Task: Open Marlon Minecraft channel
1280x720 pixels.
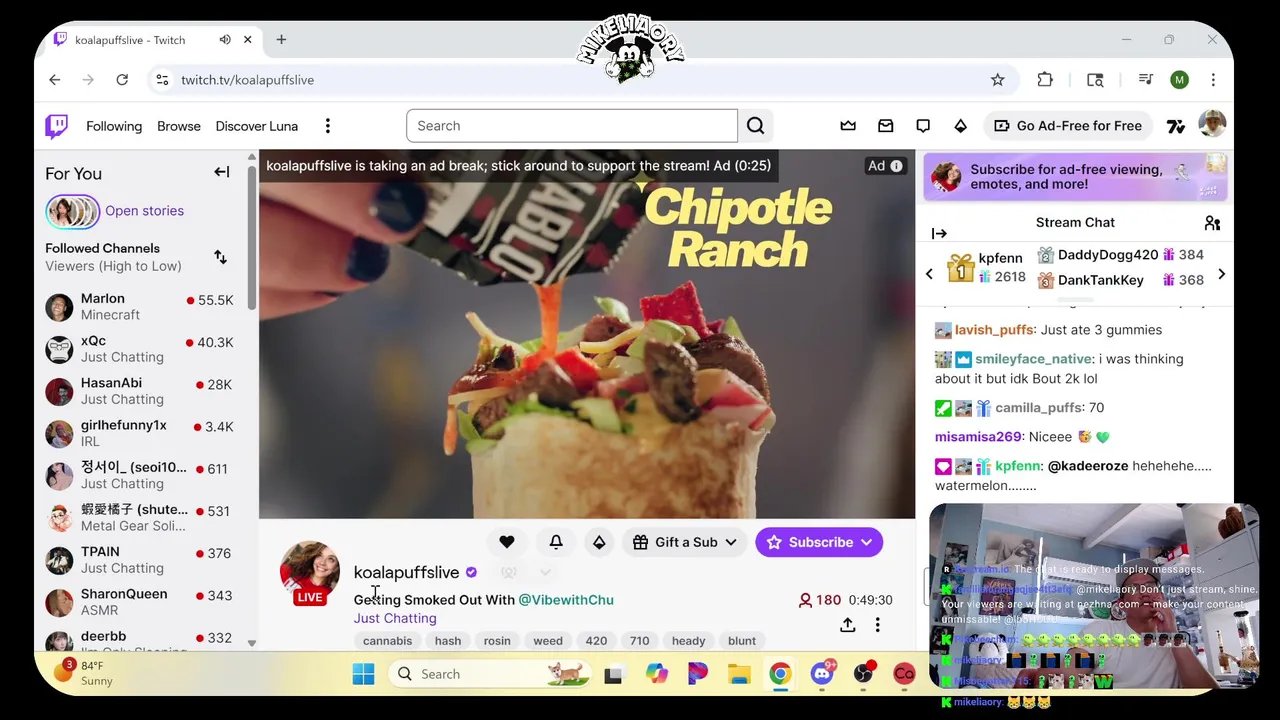Action: click(x=140, y=306)
